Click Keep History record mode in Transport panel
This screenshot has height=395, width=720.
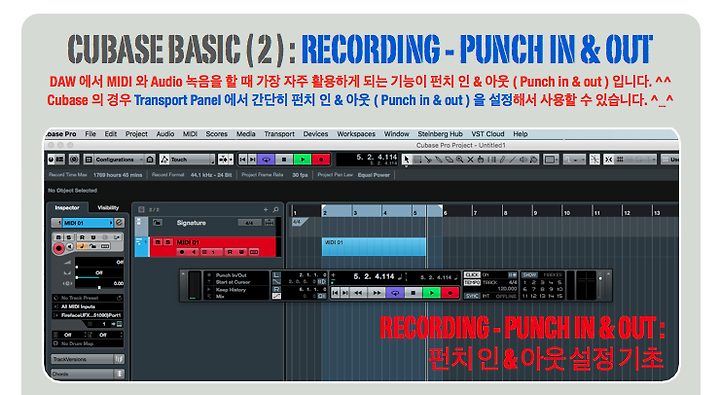tap(231, 290)
